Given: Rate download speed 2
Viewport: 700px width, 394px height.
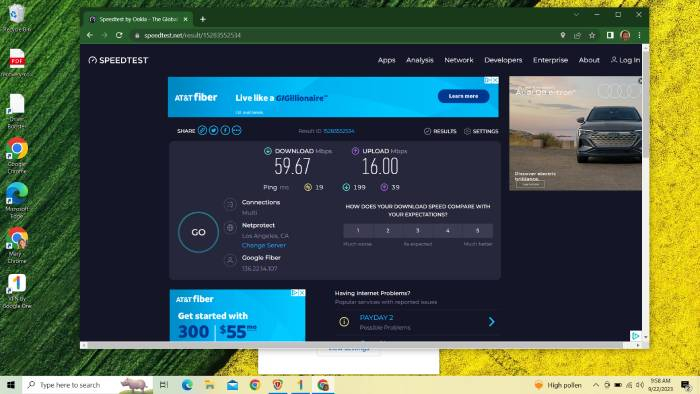Looking at the screenshot, I should click(388, 231).
